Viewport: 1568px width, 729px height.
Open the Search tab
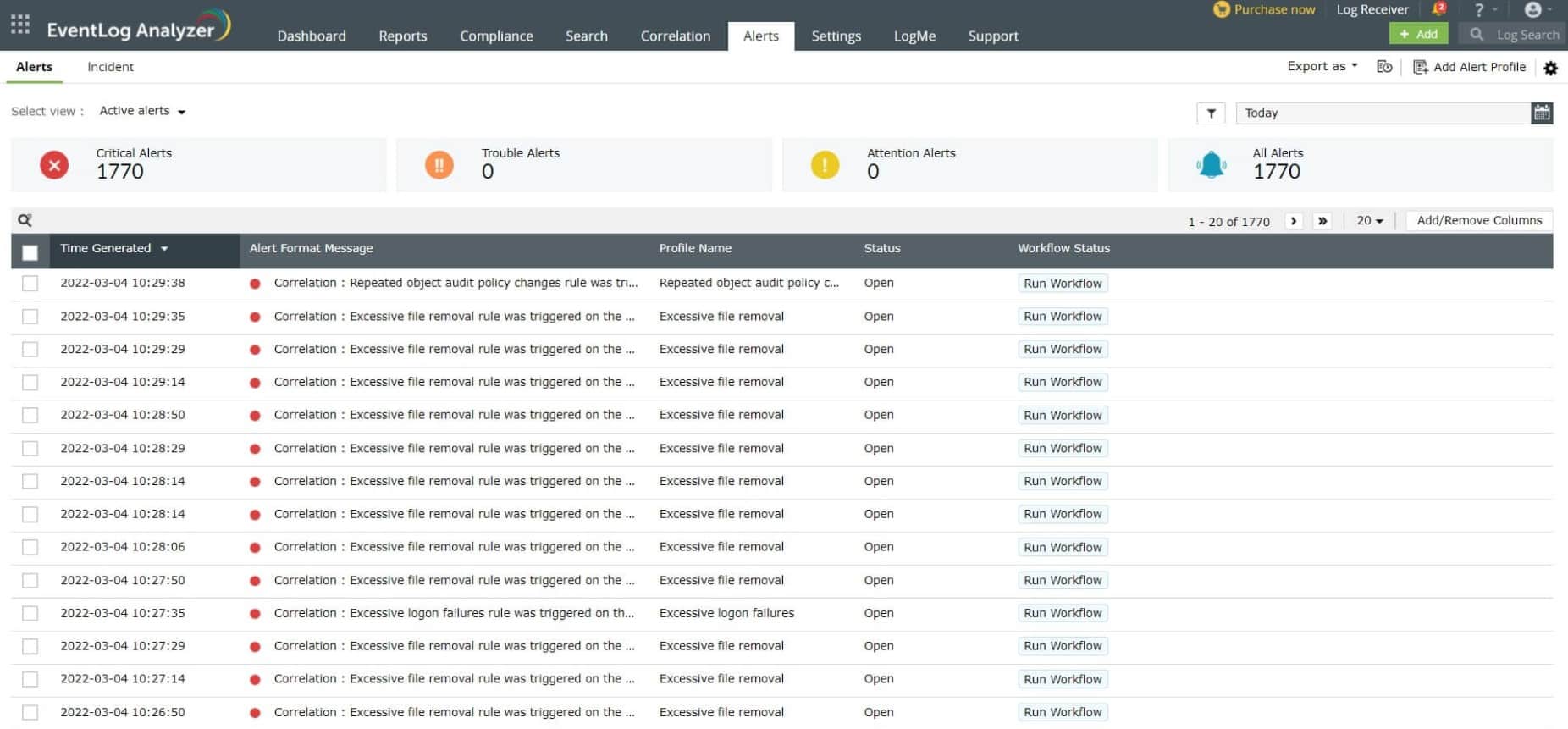587,36
